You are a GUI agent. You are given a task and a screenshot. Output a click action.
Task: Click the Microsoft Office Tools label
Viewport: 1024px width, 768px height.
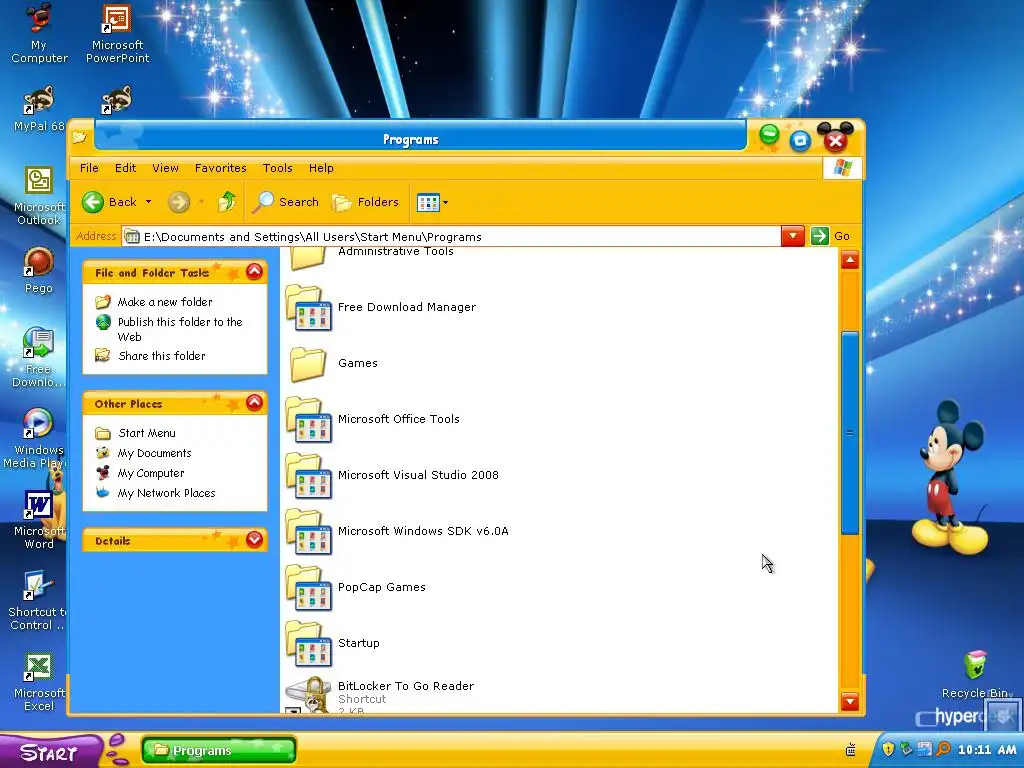398,419
